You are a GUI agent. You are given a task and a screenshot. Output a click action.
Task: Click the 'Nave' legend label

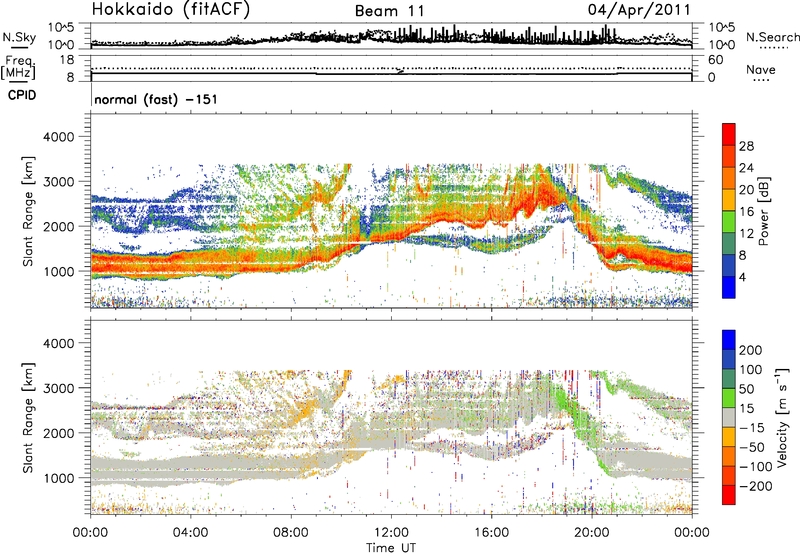761,69
